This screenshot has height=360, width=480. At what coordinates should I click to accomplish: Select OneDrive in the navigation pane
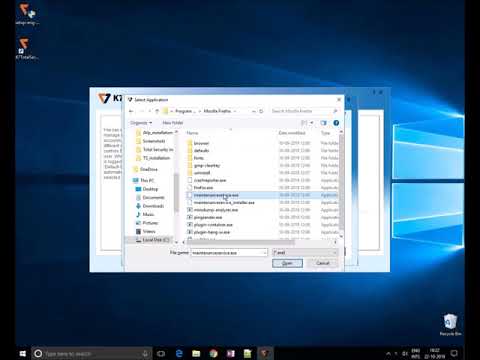149,169
